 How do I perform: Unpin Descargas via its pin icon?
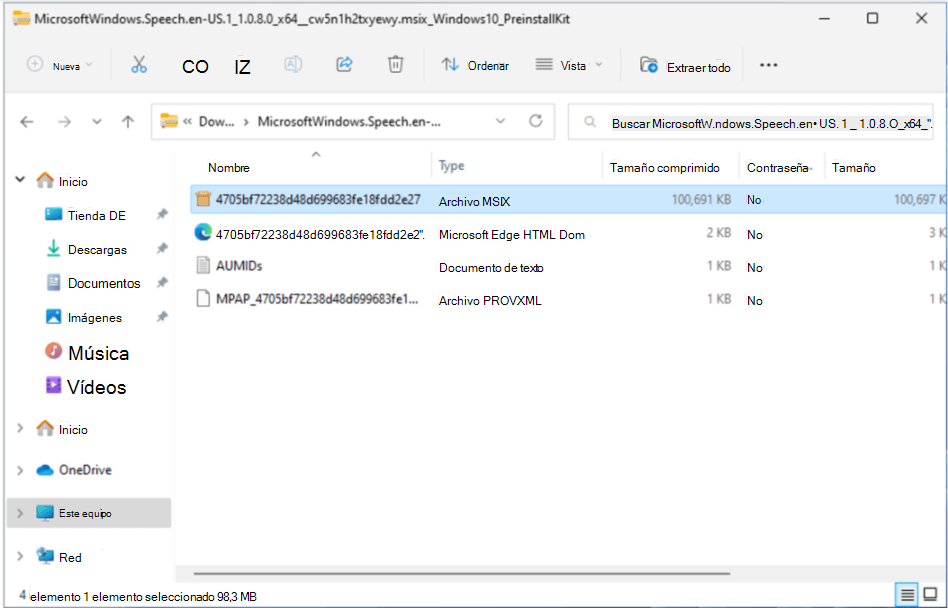point(162,248)
